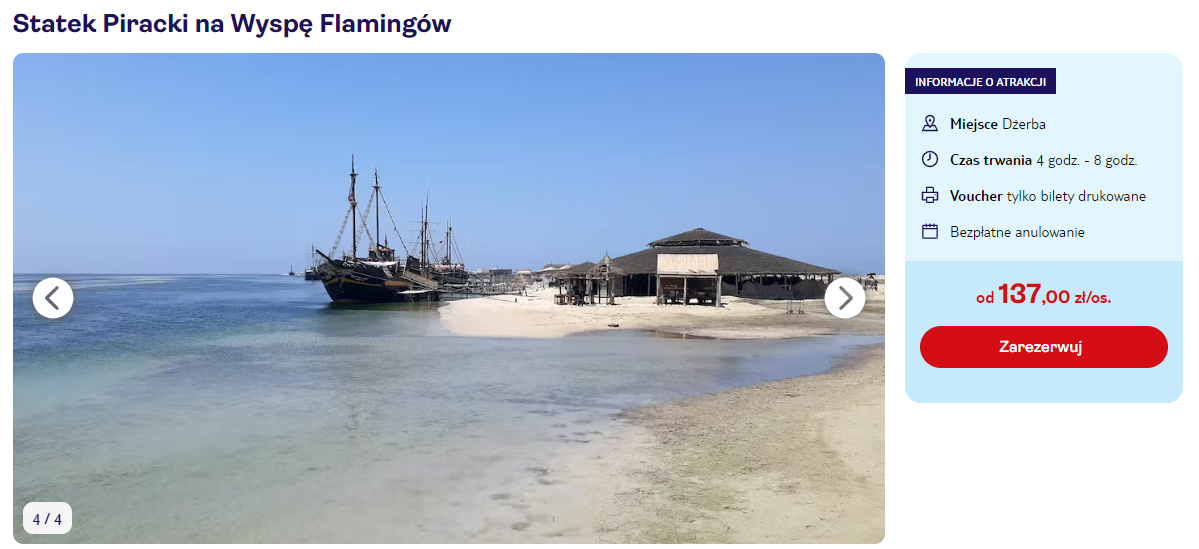Click the clock icon next to Czas trwania
Viewport: 1199px width, 549px height.
pos(929,160)
